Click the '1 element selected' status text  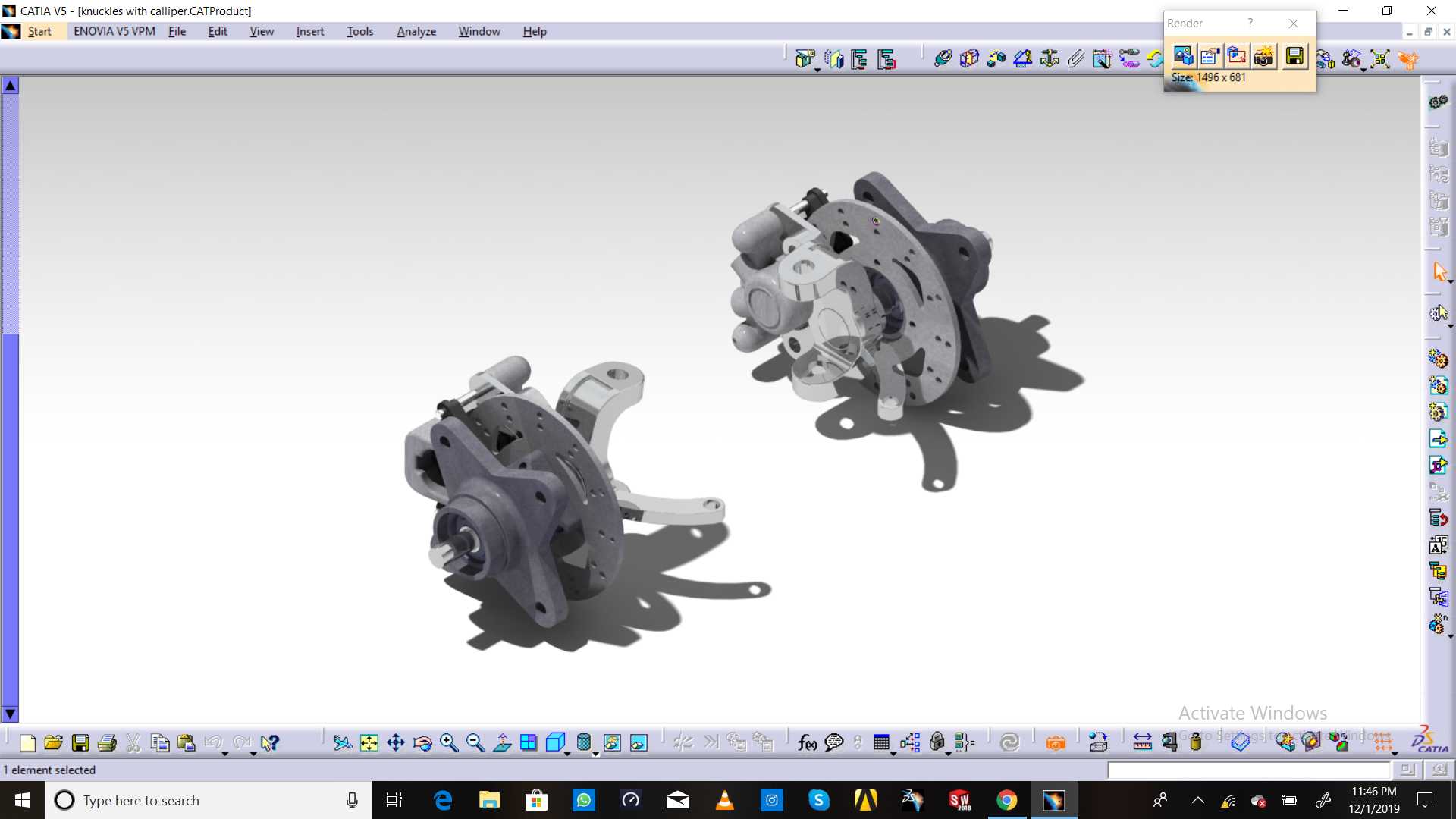[49, 770]
